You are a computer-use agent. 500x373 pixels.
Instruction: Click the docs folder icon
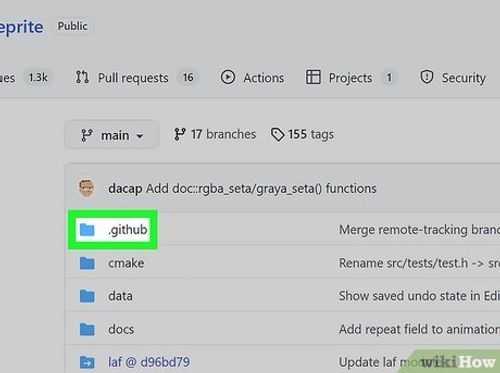pyautogui.click(x=87, y=329)
